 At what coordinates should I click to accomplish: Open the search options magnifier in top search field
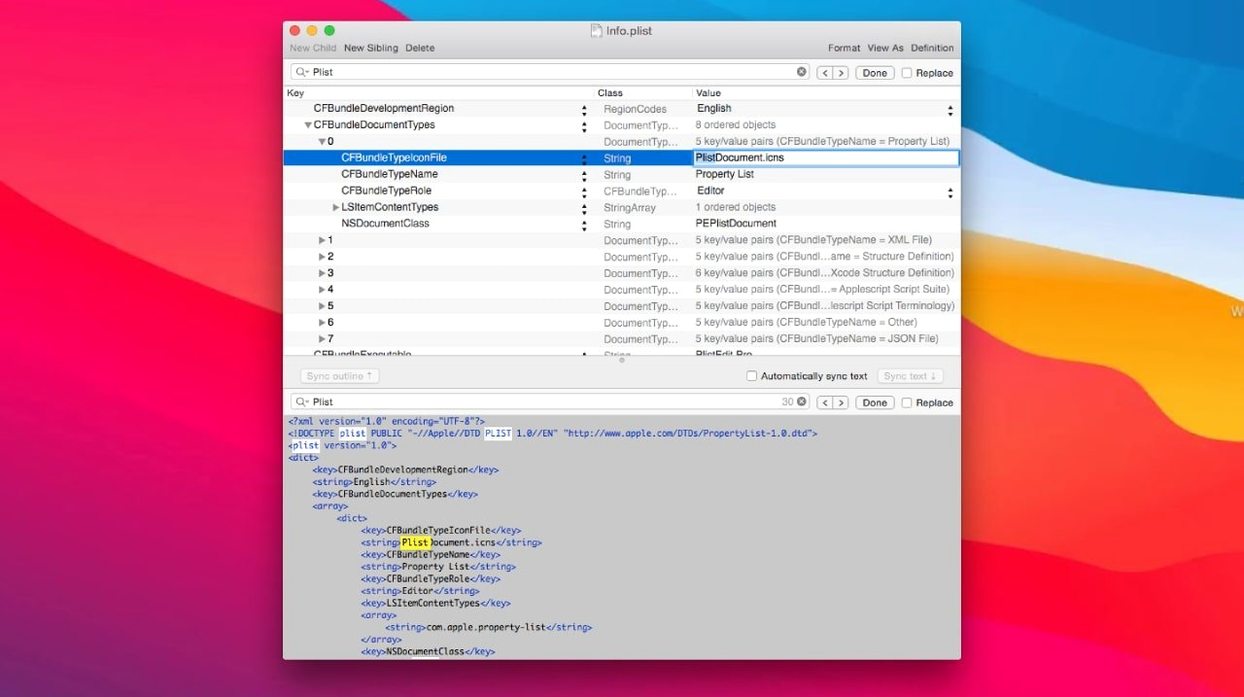tap(301, 72)
